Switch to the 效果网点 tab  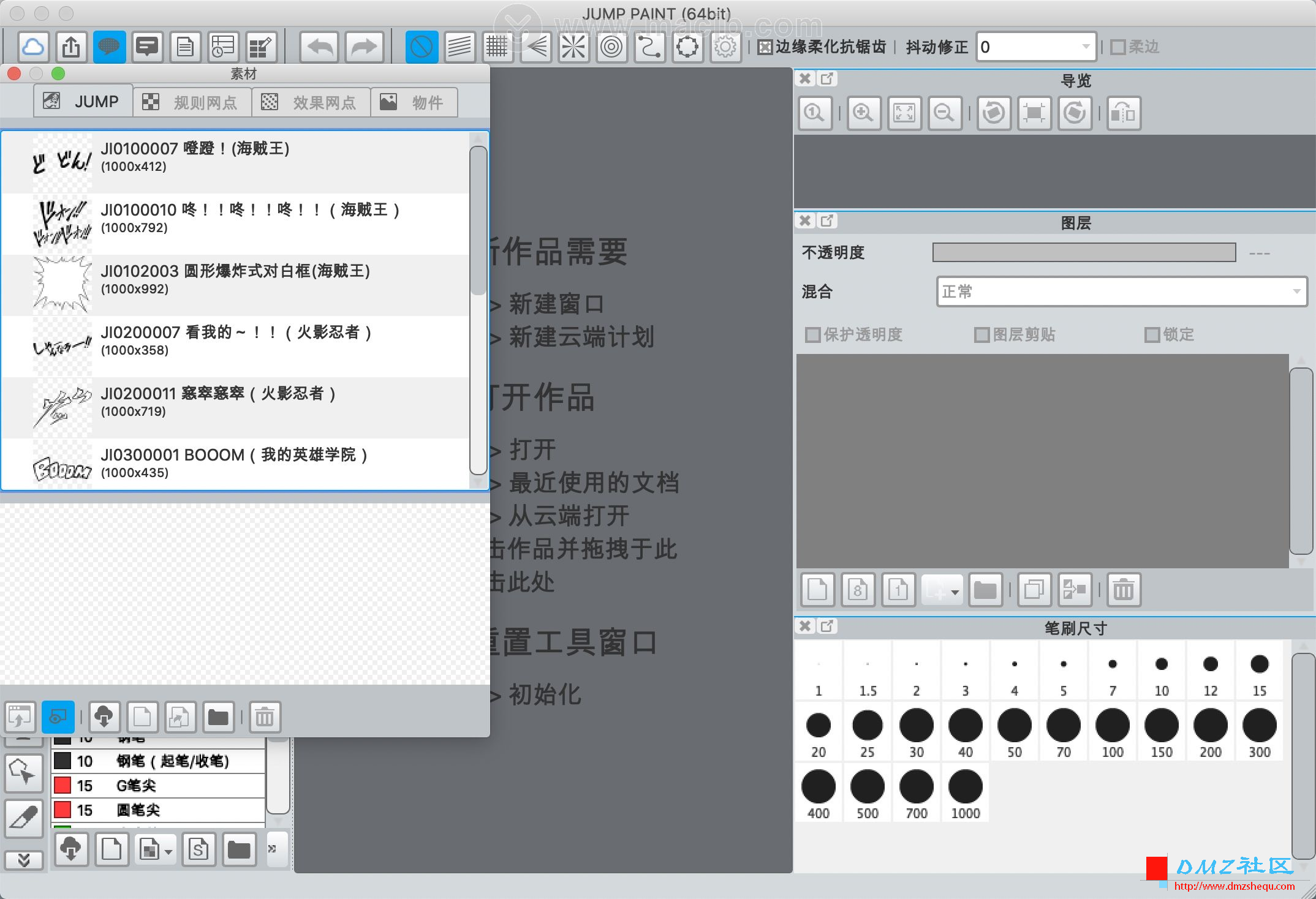[x=311, y=102]
